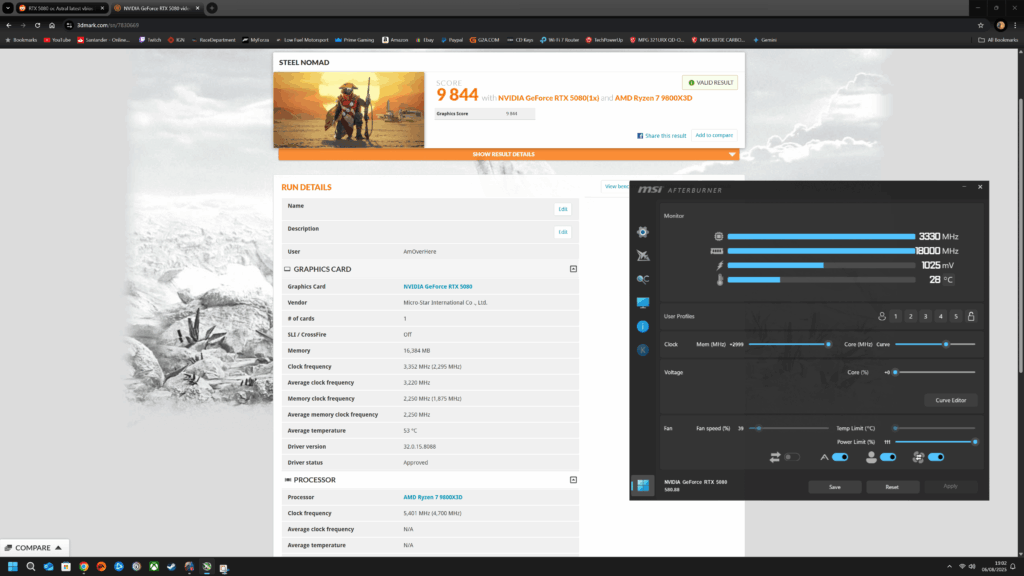Viewport: 1024px width, 576px height.
Task: Open Xbox app from the taskbar
Action: coord(154,567)
